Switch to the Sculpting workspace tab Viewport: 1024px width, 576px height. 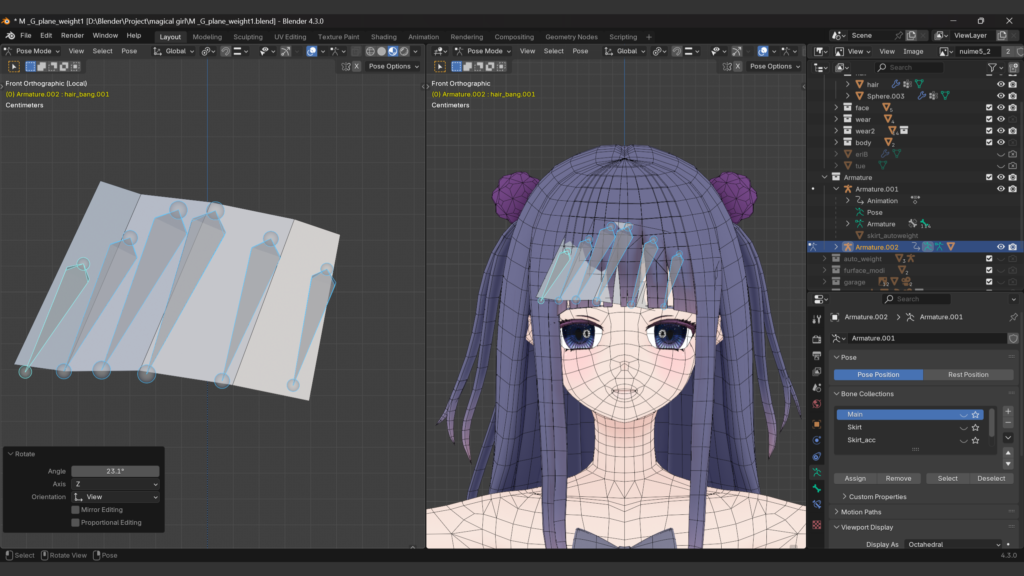pyautogui.click(x=247, y=37)
